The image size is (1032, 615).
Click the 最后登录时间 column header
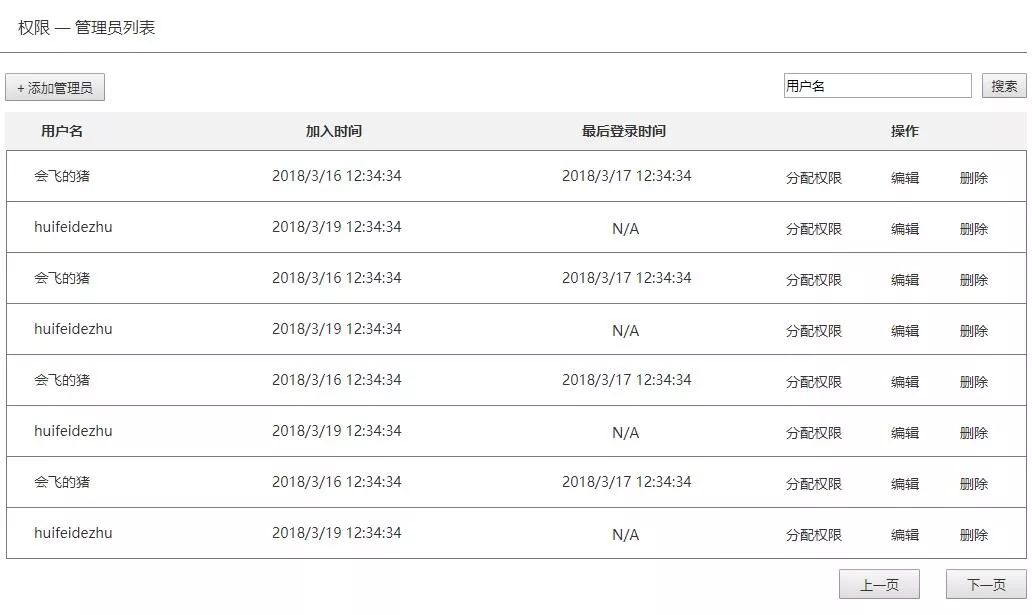tap(624, 131)
